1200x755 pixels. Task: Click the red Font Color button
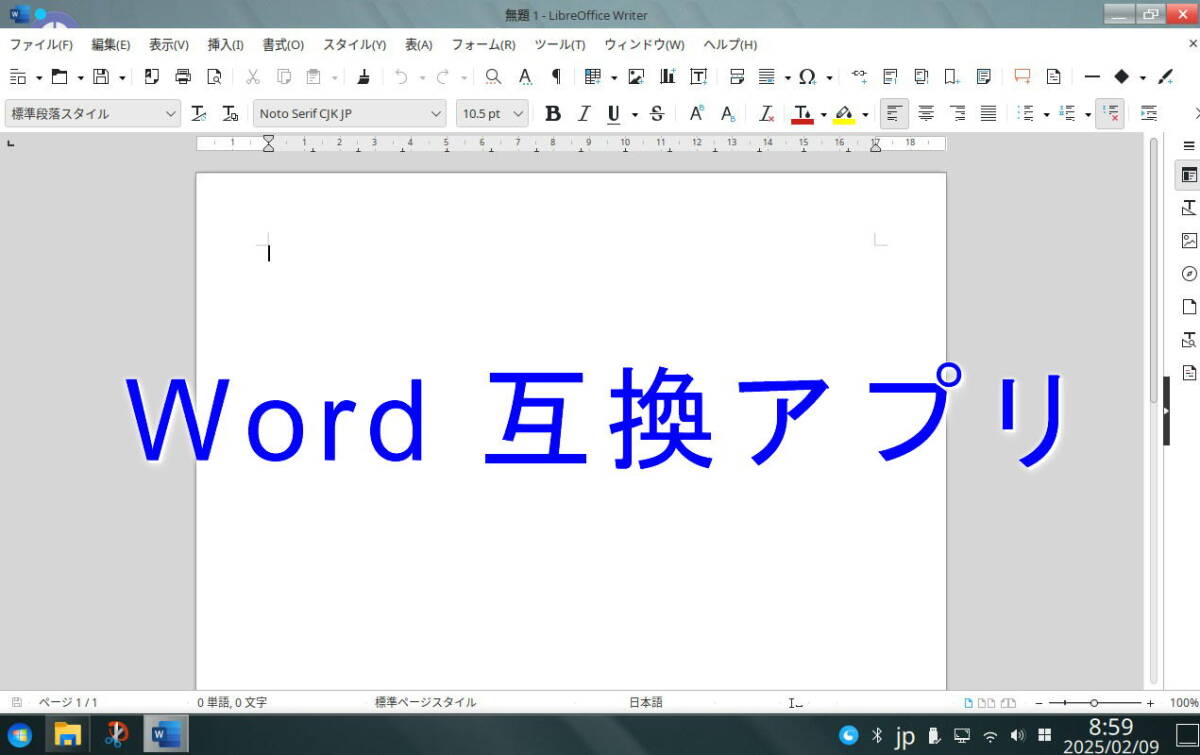click(802, 113)
